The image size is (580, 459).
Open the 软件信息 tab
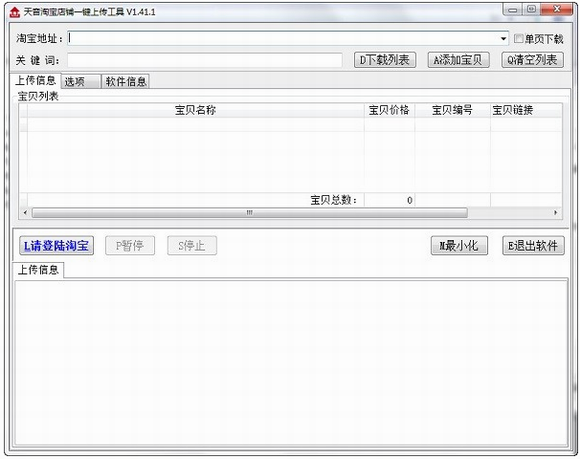click(x=126, y=81)
